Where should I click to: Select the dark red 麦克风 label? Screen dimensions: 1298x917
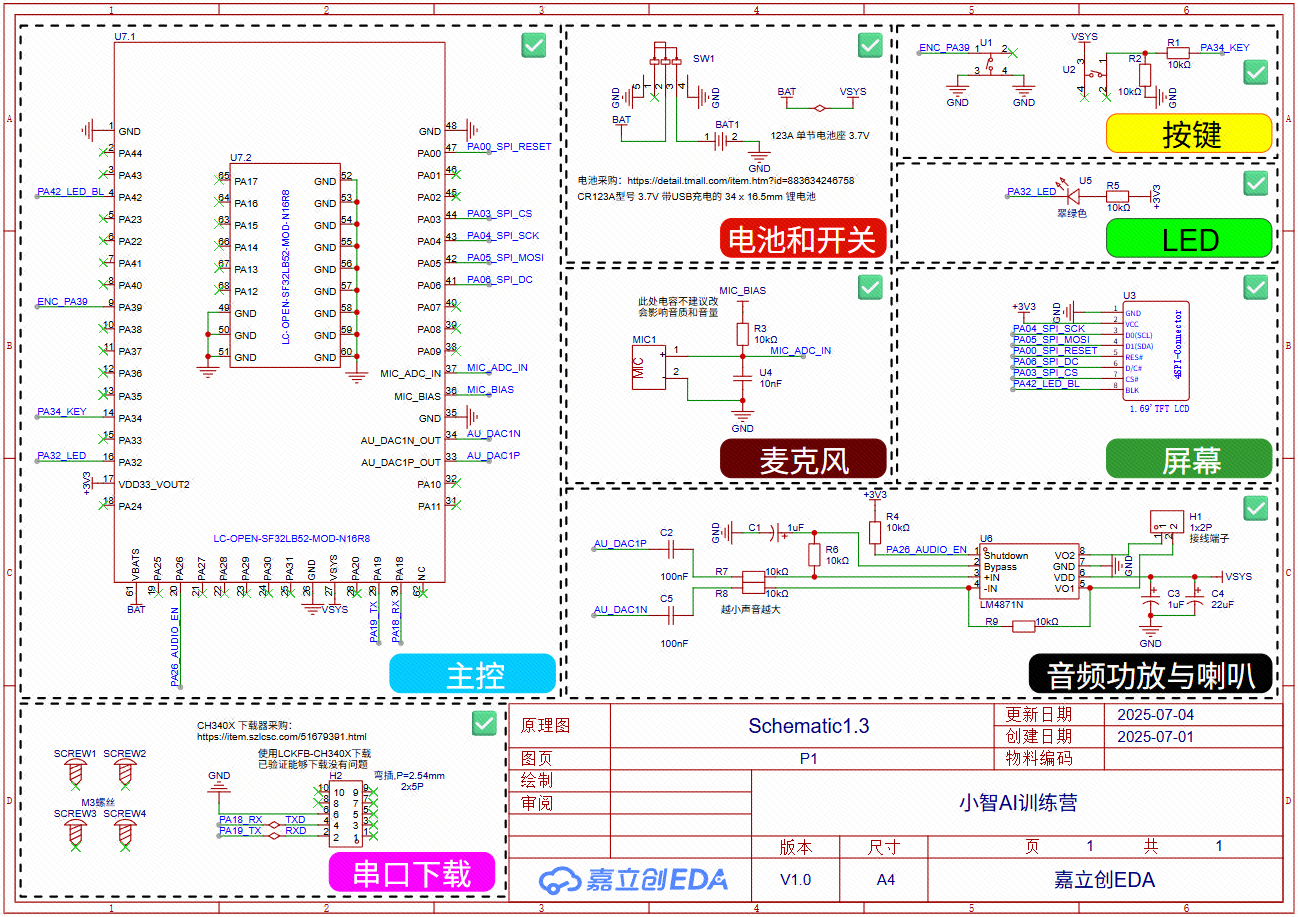(803, 458)
